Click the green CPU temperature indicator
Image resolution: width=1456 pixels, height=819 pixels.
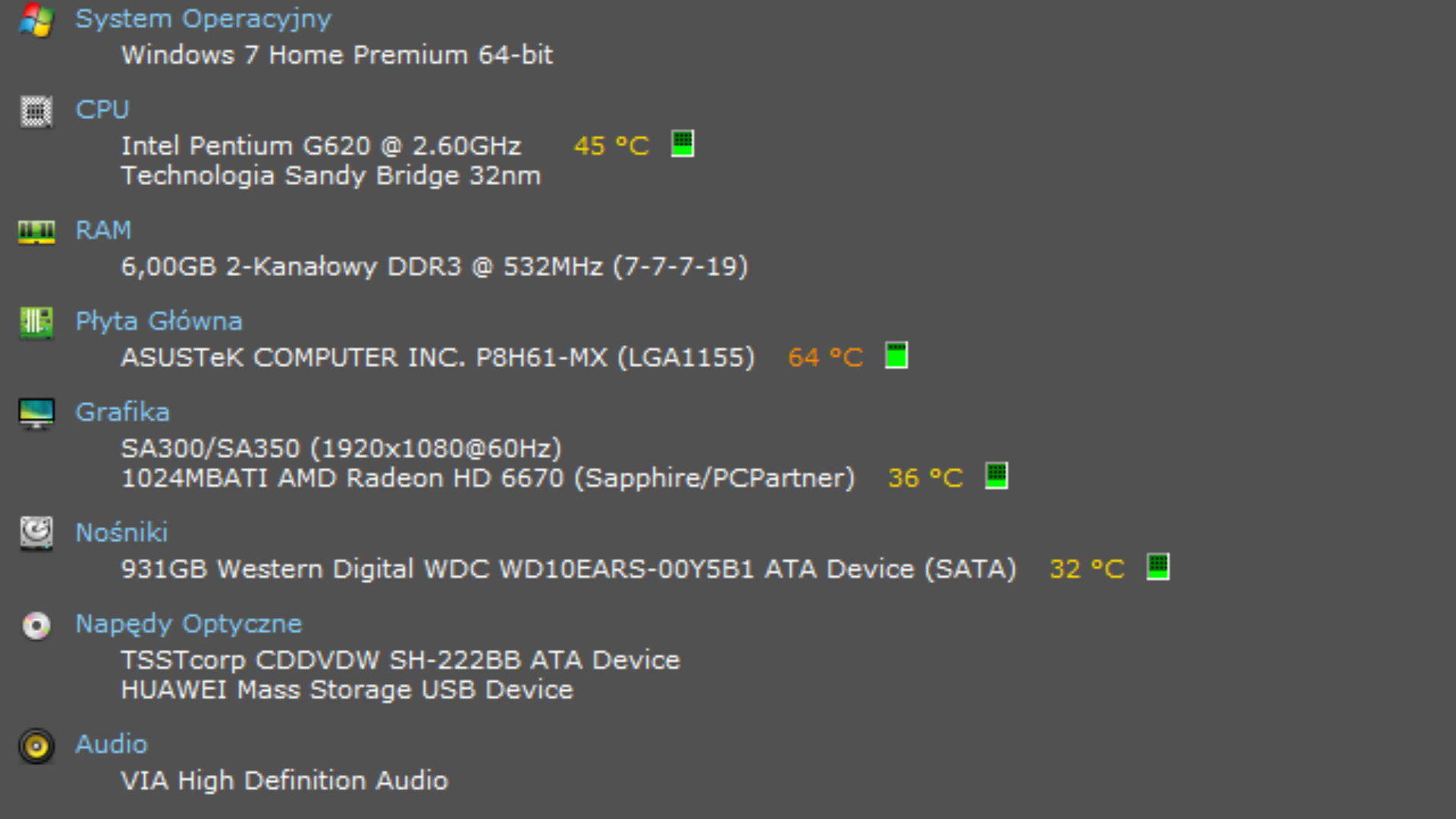pyautogui.click(x=682, y=143)
